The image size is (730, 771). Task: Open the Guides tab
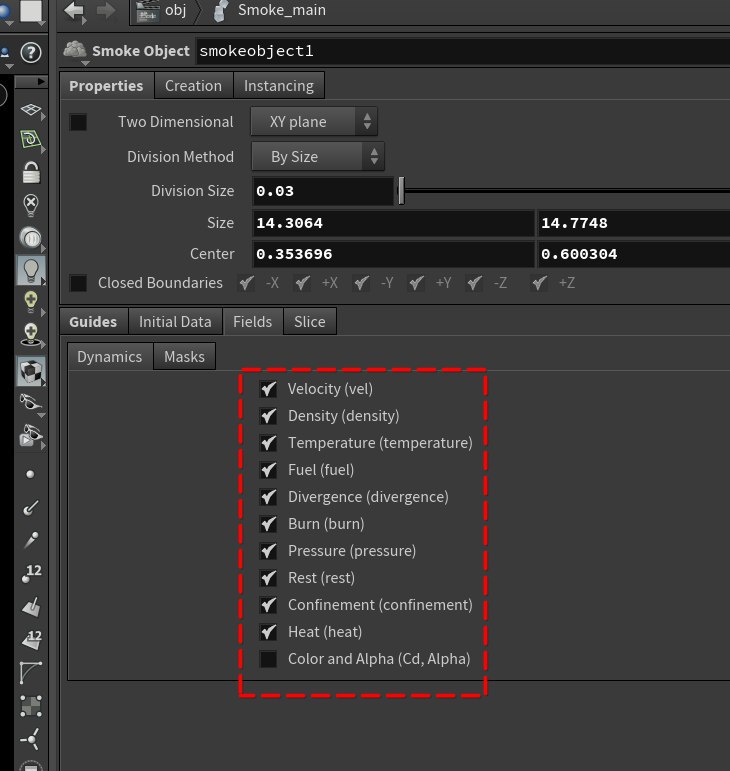[x=93, y=322]
